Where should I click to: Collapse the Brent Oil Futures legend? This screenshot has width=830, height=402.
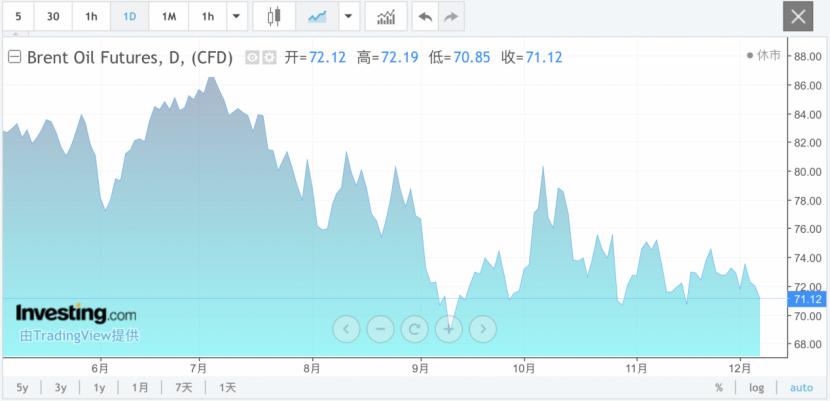(14, 58)
